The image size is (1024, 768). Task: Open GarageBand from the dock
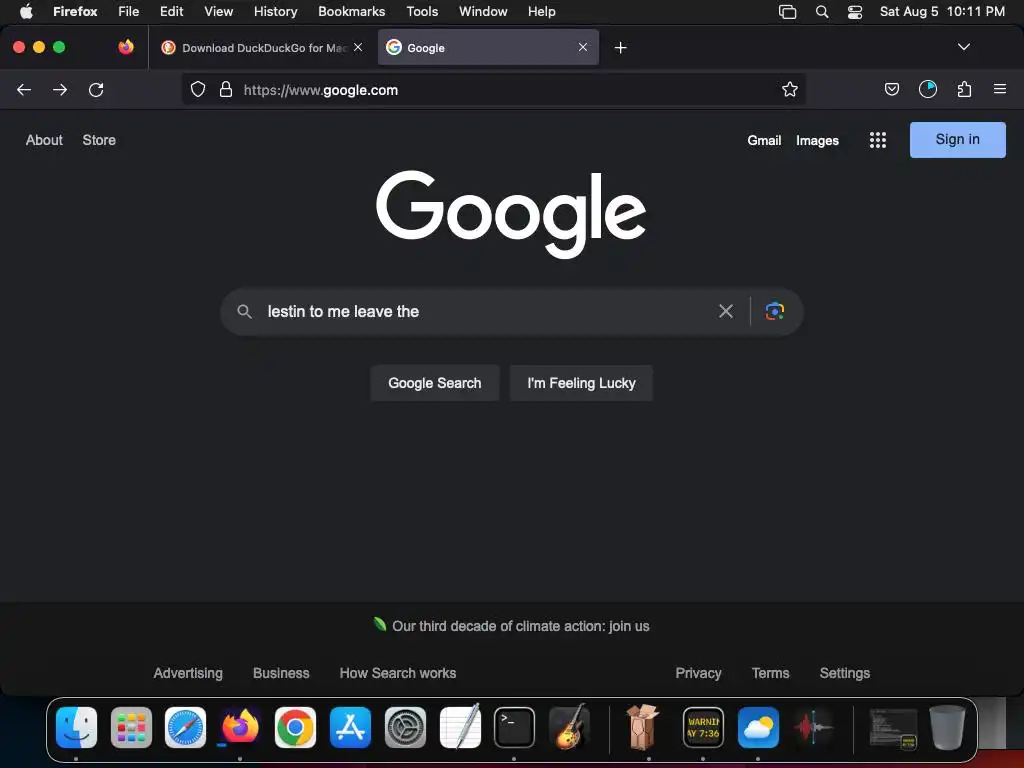569,727
